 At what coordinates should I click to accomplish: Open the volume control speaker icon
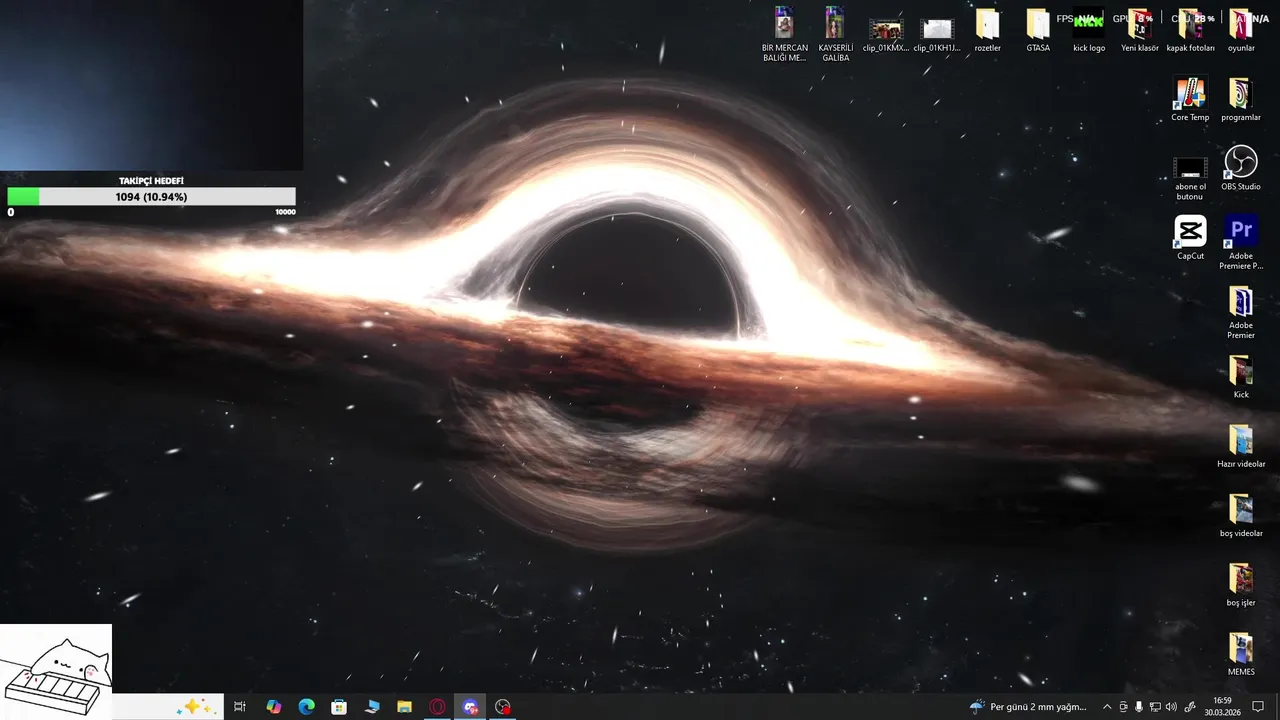[1171, 707]
